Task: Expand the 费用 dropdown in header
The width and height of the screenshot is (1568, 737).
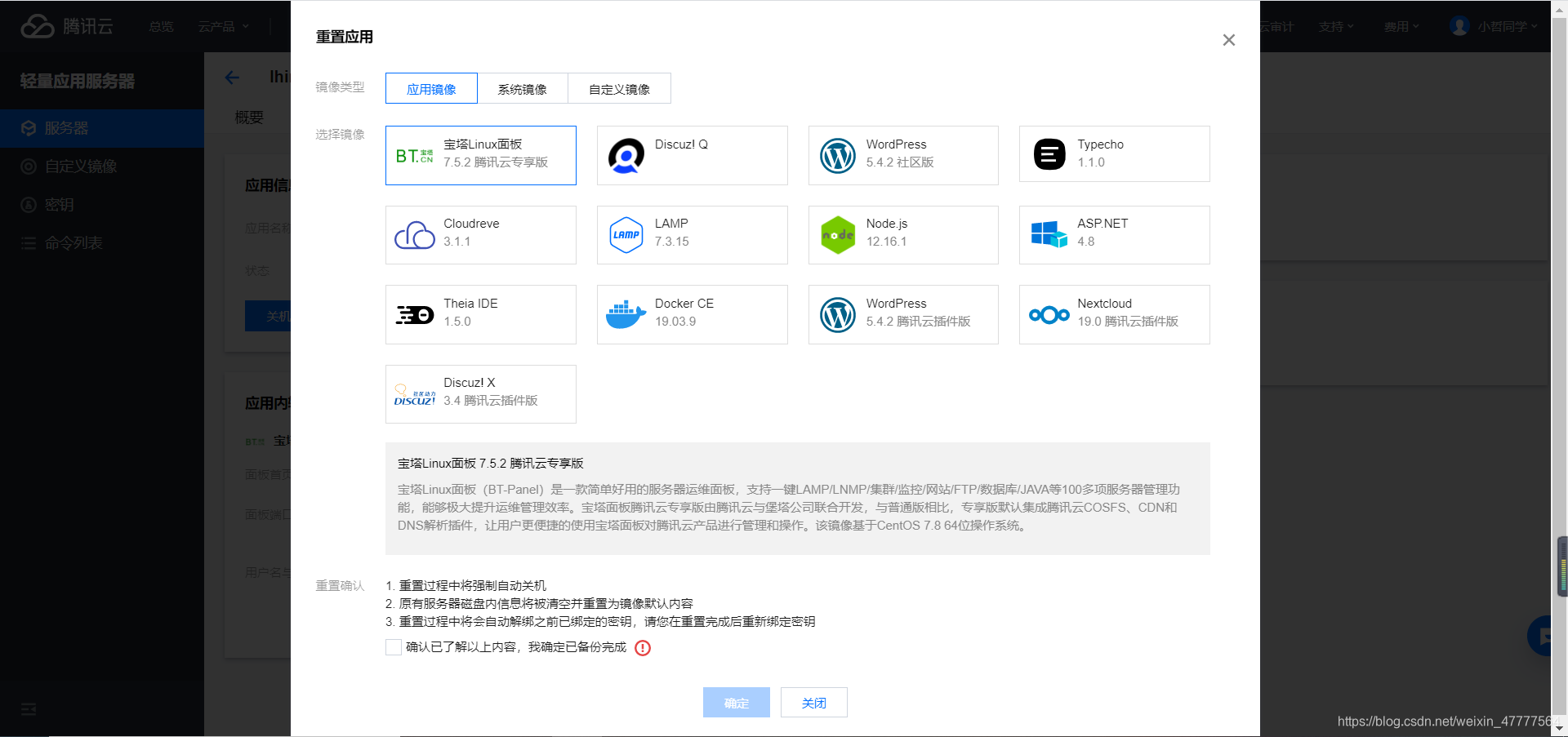Action: point(1401,26)
